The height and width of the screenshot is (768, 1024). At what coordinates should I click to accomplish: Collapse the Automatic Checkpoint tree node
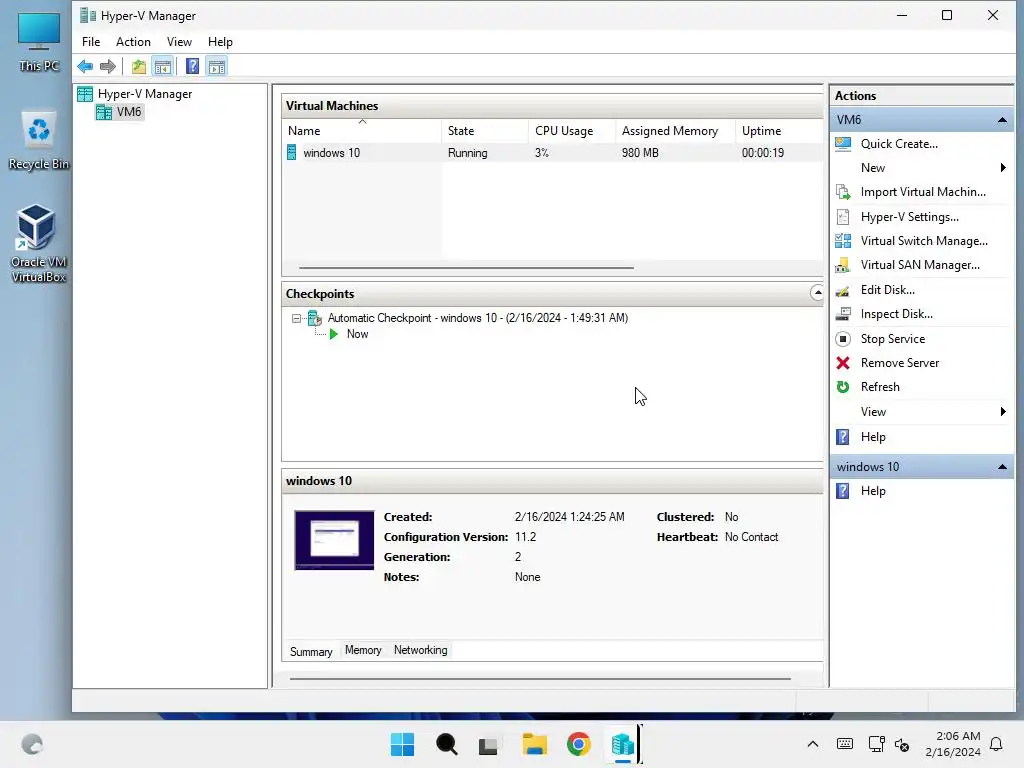click(x=296, y=319)
